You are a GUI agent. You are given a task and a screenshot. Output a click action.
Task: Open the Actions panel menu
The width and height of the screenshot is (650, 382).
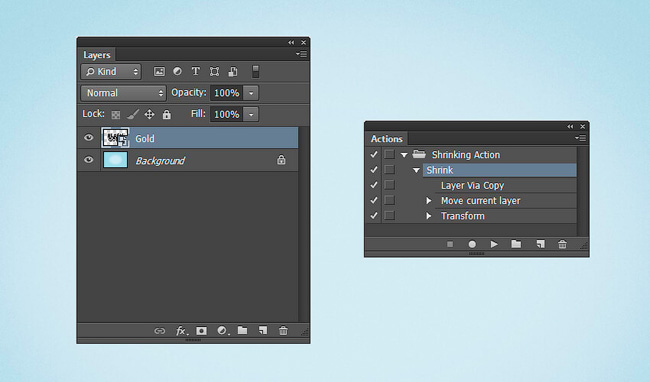[580, 138]
